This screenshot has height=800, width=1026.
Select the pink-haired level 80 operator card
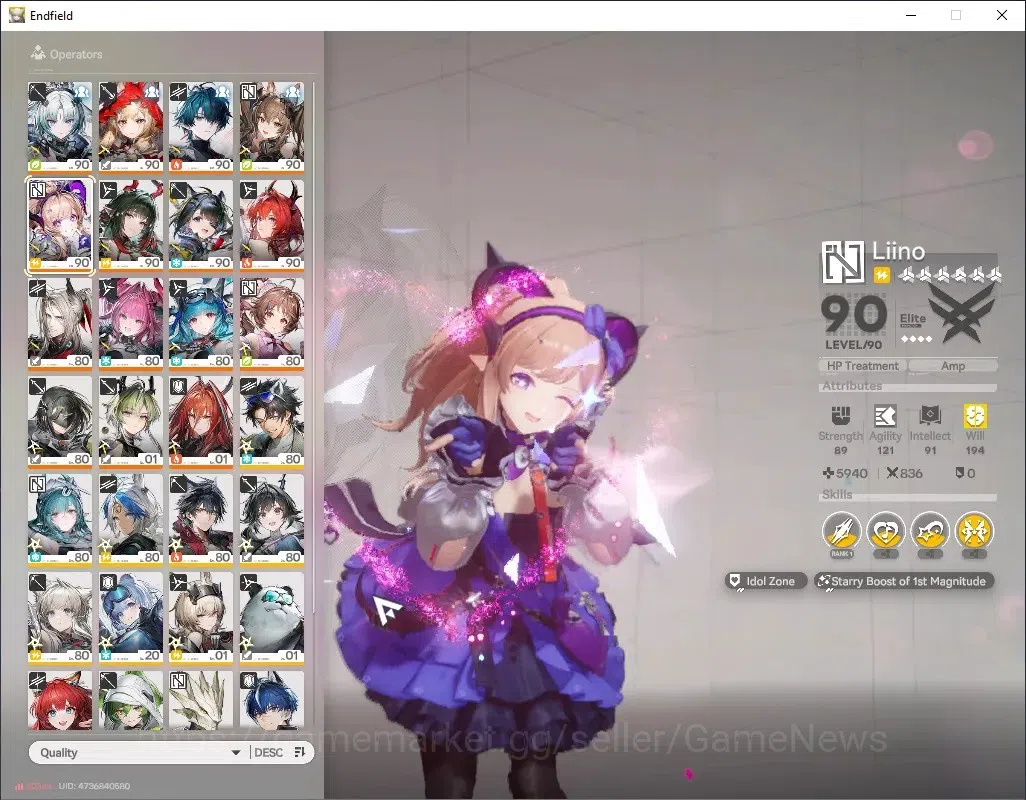(130, 322)
